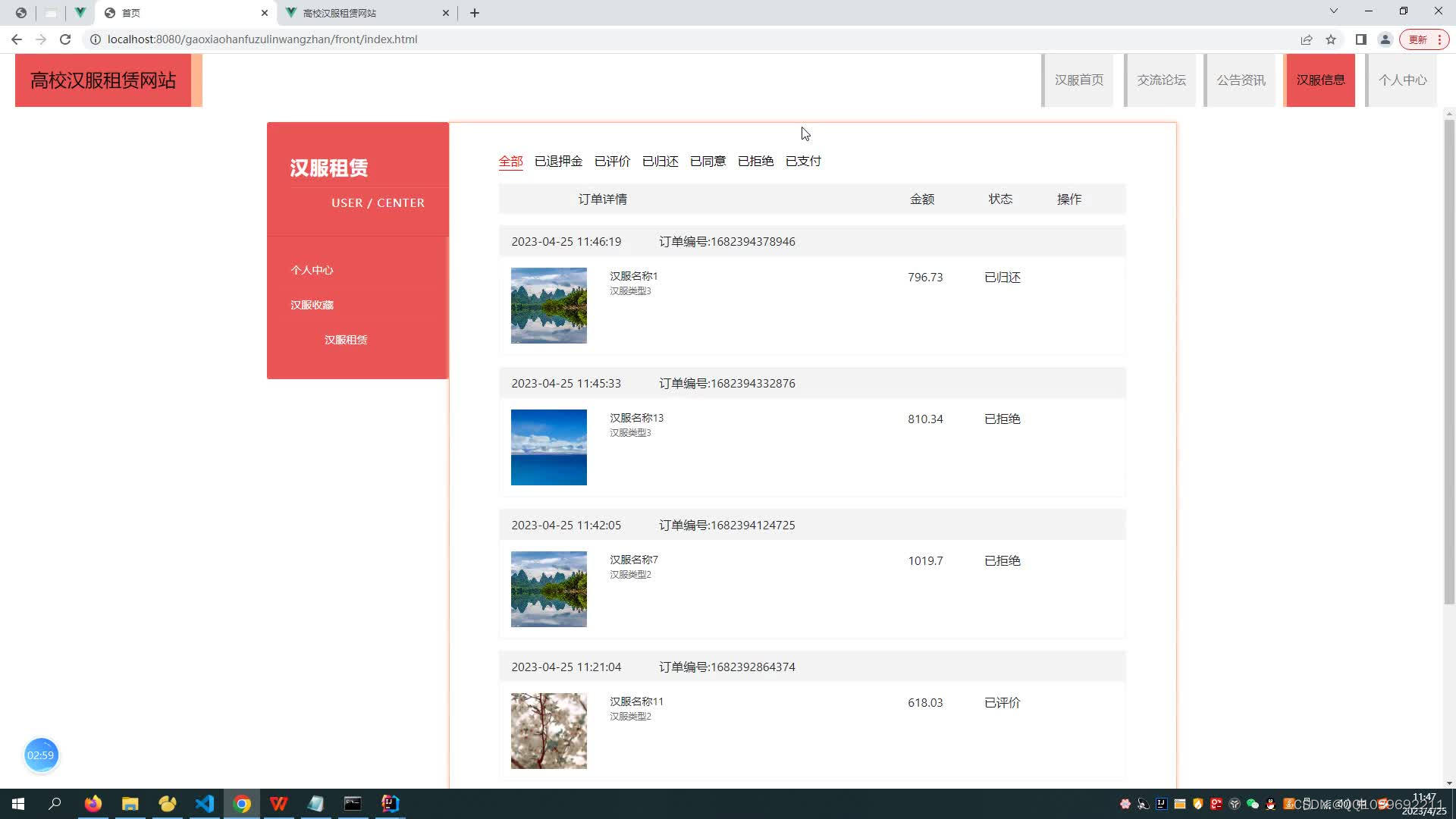Bookmark this page with star icon
Image resolution: width=1456 pixels, height=819 pixels.
tap(1331, 39)
